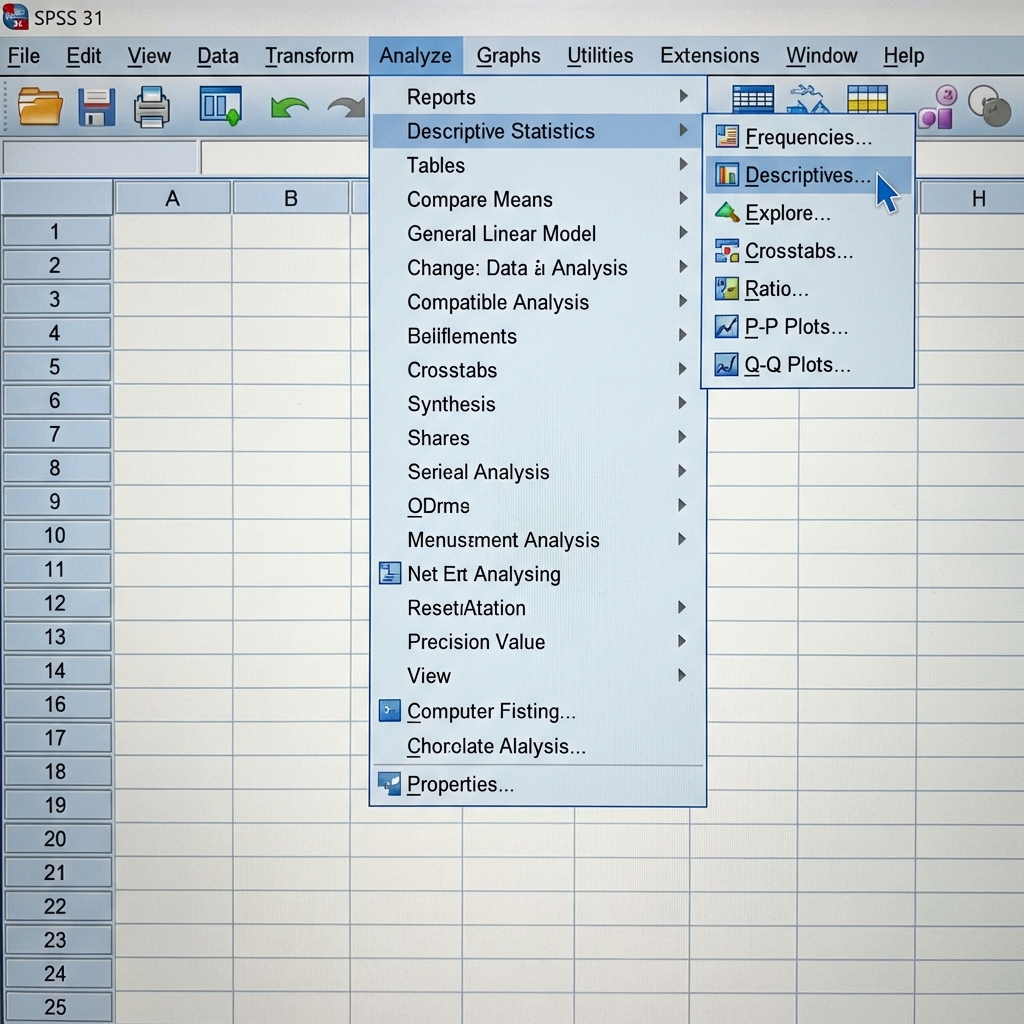The image size is (1024, 1024).
Task: Expand the Reports submenu arrow
Action: 683,97
